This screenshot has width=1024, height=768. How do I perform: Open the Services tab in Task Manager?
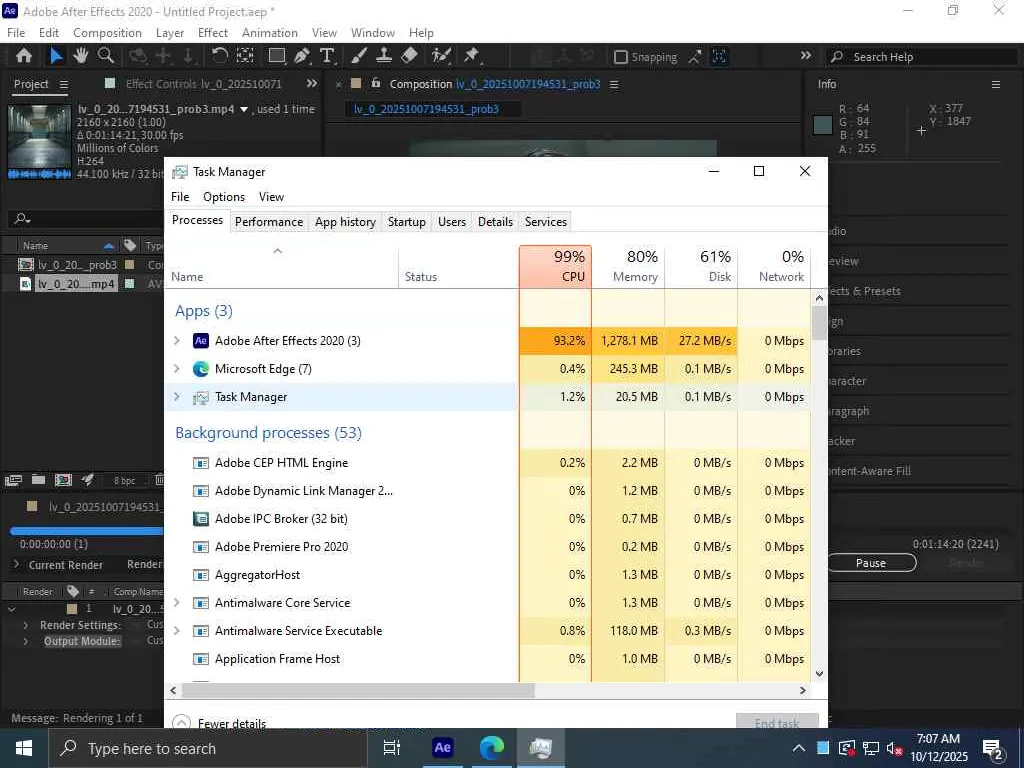click(x=546, y=222)
